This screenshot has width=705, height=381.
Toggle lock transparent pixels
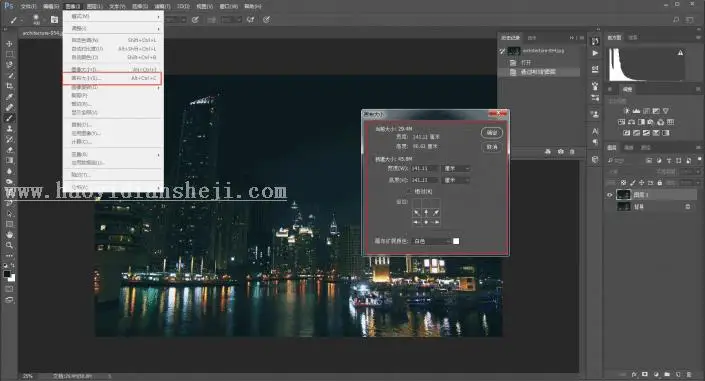pyautogui.click(x=624, y=183)
